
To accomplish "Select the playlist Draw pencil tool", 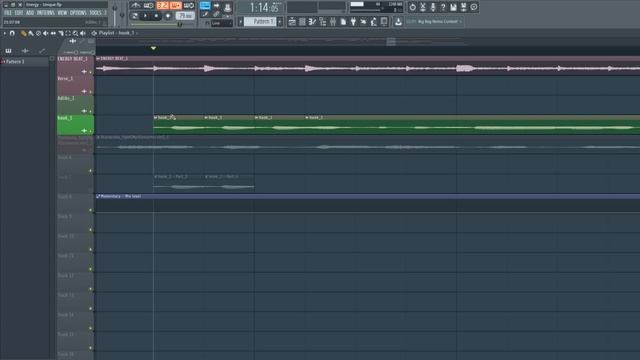I will coord(23,33).
